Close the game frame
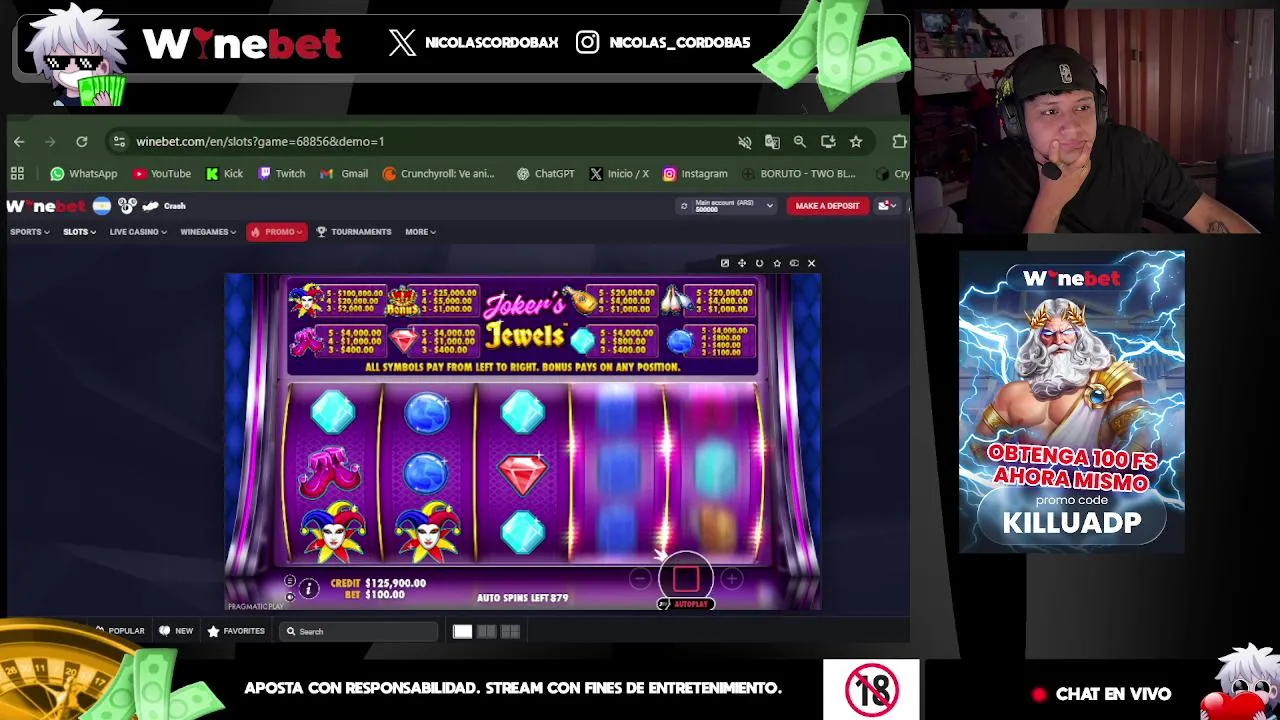Image resolution: width=1280 pixels, height=720 pixels. coord(811,264)
